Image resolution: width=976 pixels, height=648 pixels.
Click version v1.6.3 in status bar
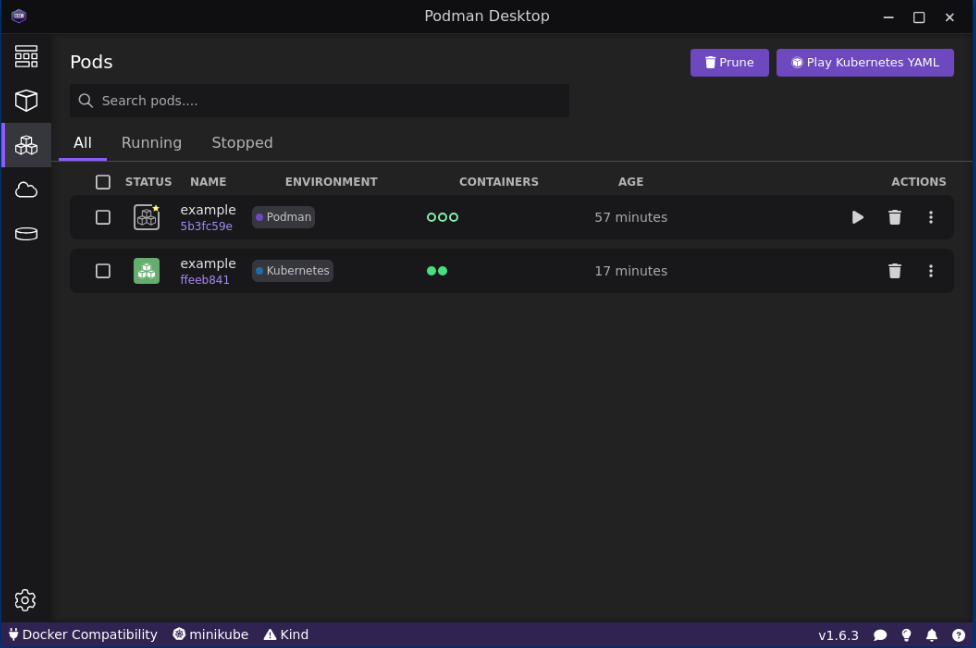[838, 636]
